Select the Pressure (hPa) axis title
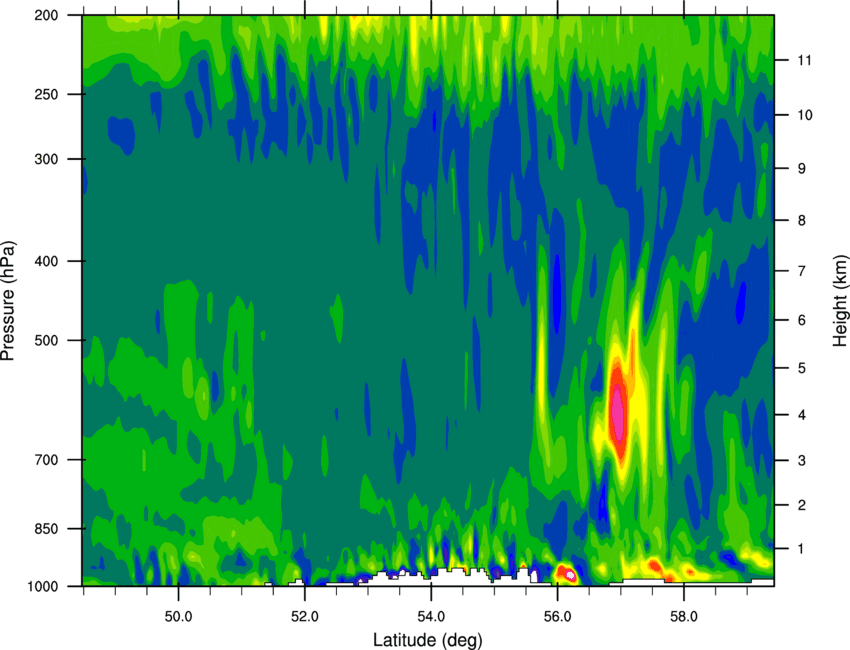The width and height of the screenshot is (850, 650). click(x=9, y=301)
